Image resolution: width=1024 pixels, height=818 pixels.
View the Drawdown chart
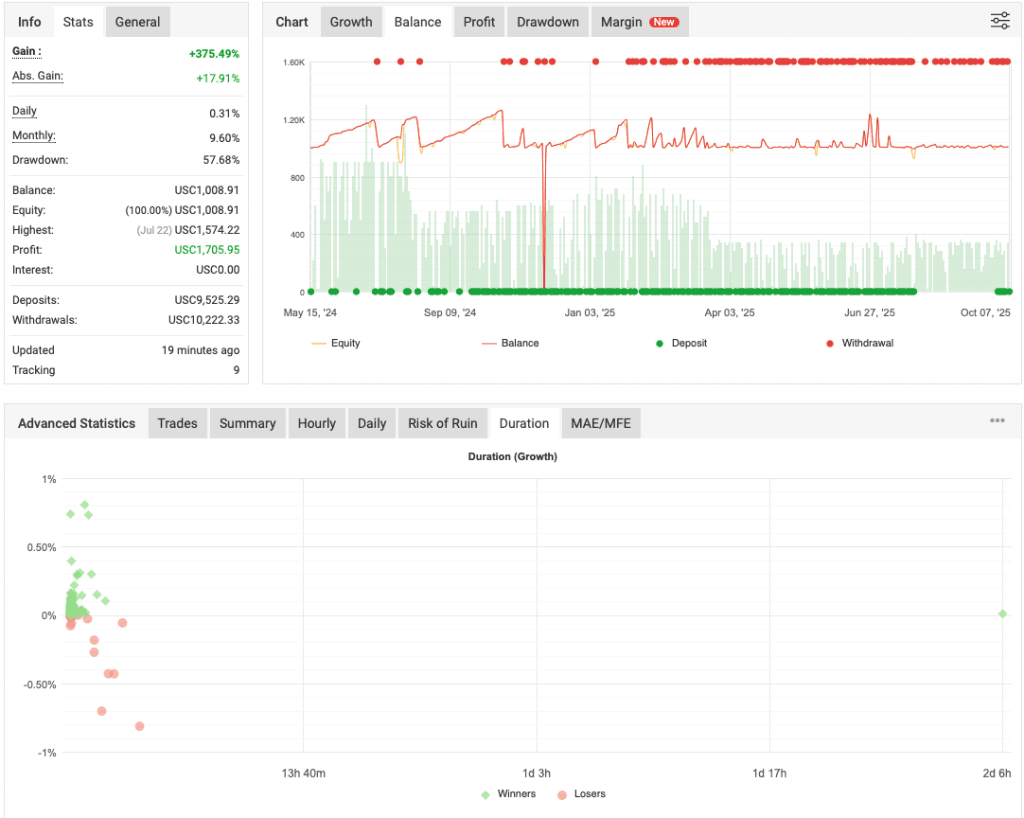tap(547, 21)
